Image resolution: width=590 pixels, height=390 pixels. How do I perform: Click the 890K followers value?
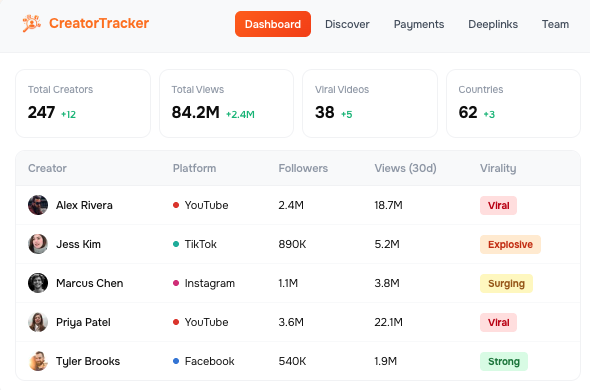click(x=292, y=244)
